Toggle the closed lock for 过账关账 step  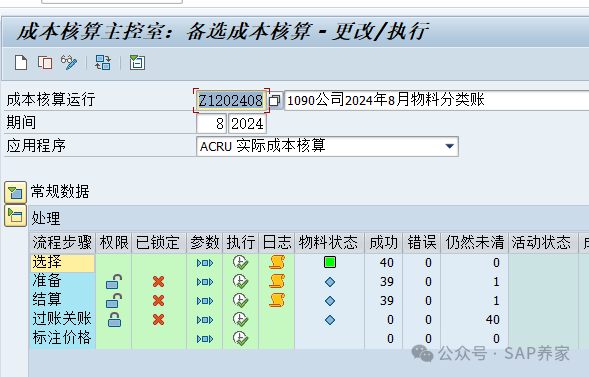[114, 320]
